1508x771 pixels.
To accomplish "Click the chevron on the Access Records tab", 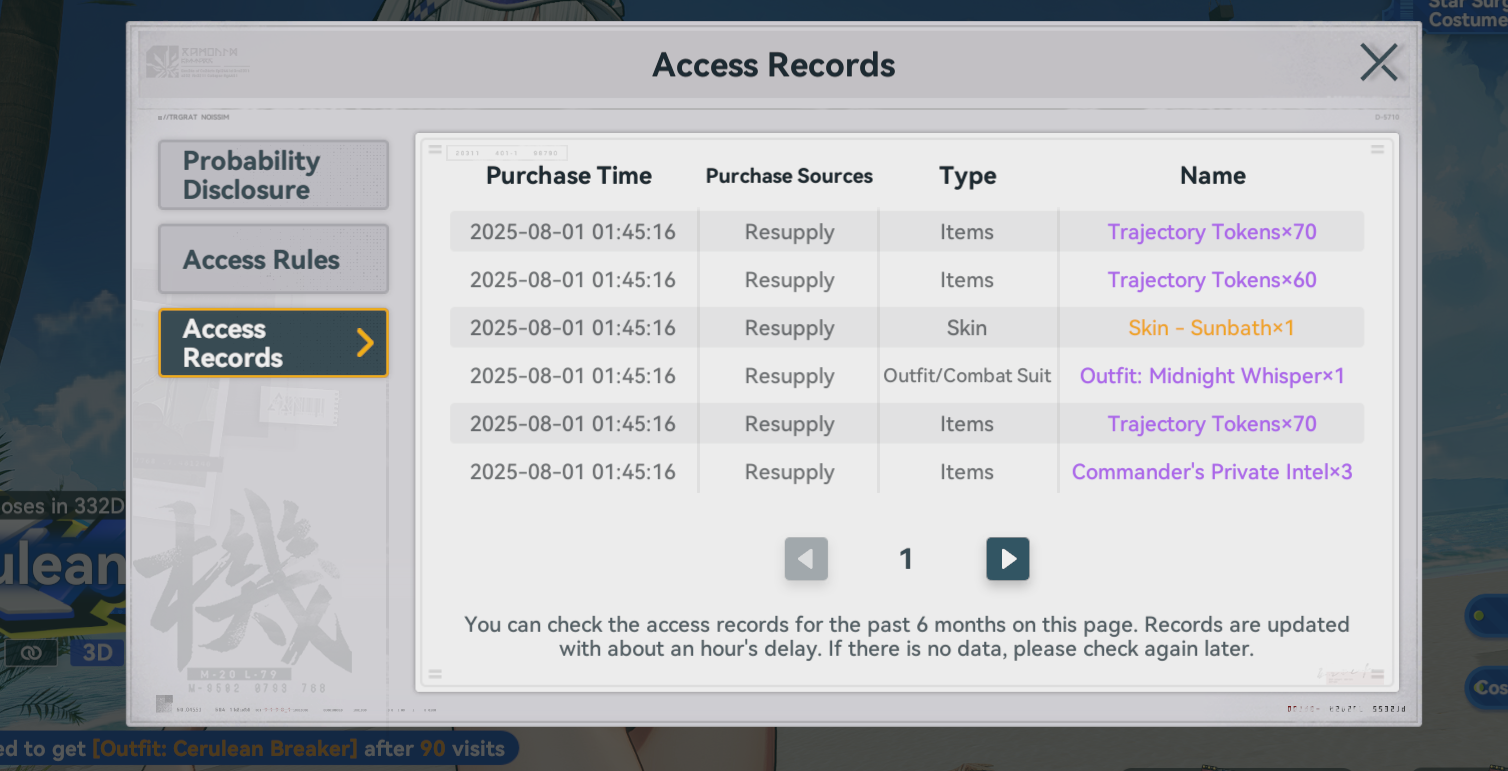I will 365,343.
